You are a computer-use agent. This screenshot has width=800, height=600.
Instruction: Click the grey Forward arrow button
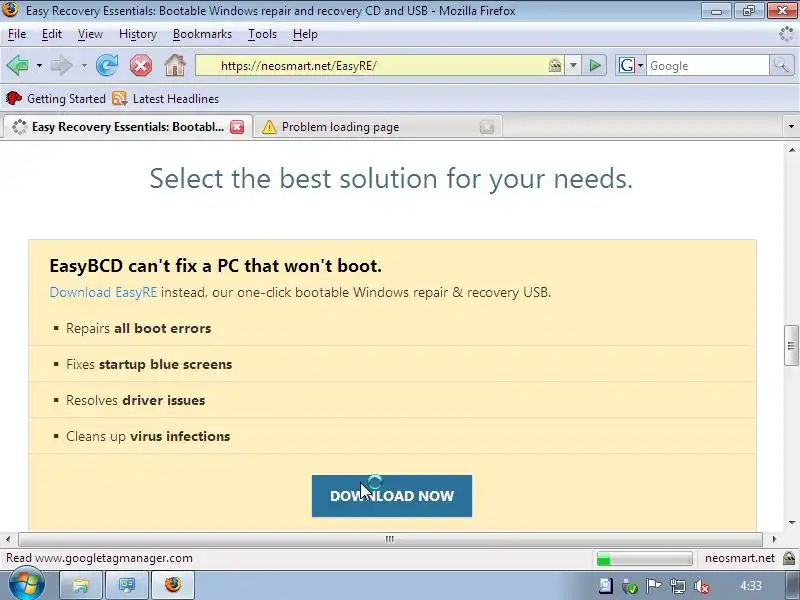tap(62, 65)
